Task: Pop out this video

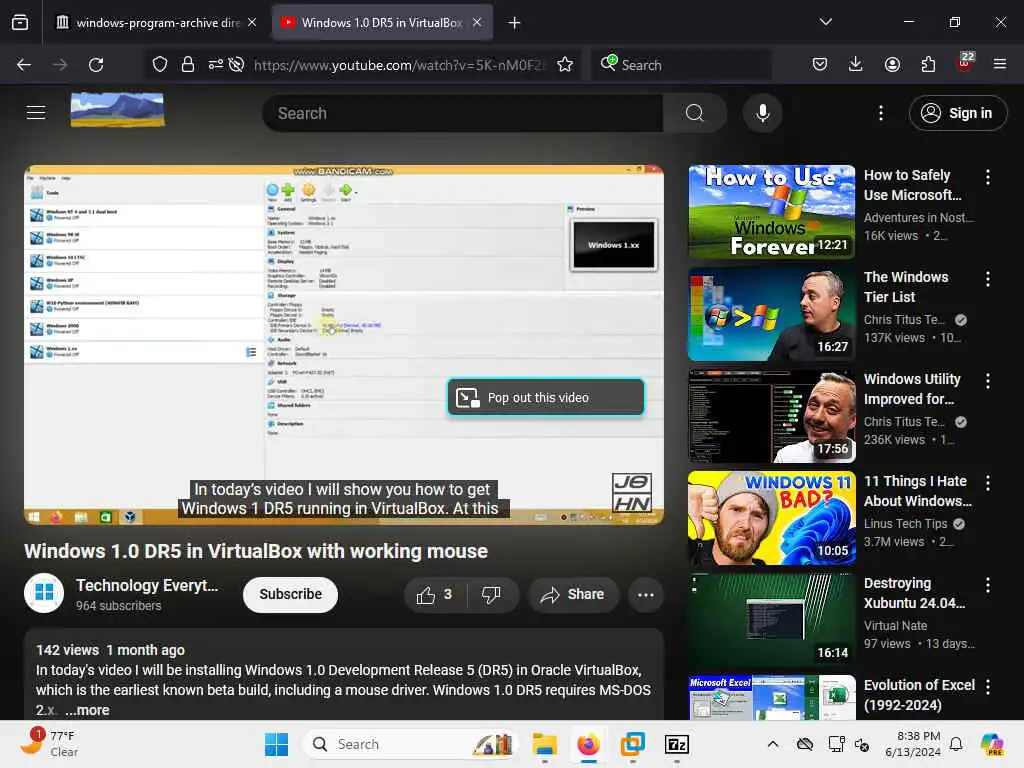Action: coord(546,397)
